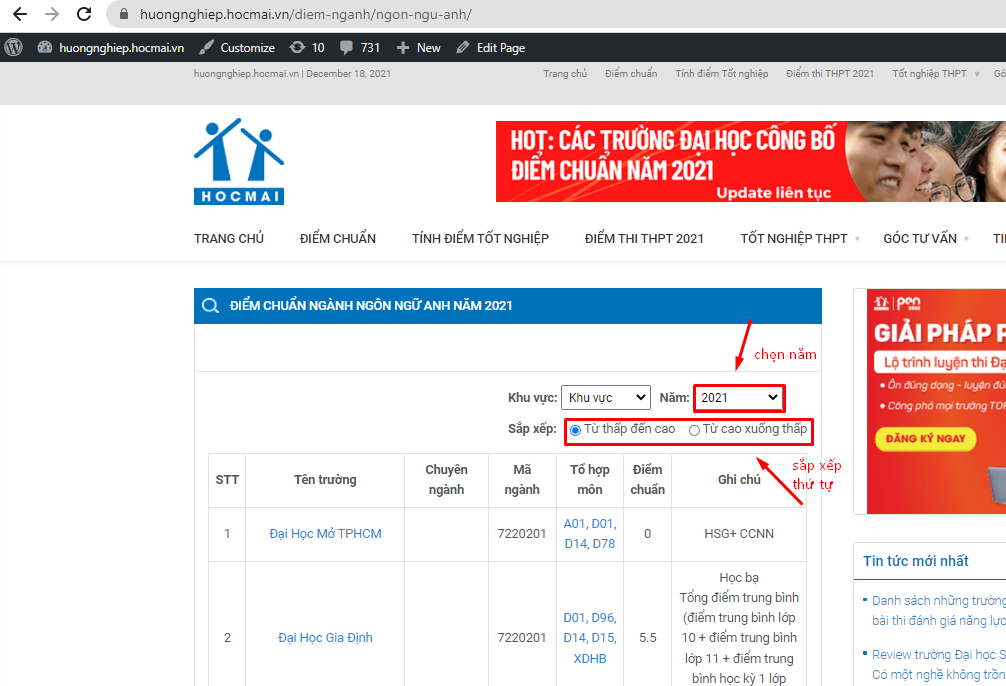Open the ĐIỂM CHUẨN menu item
Screen dimensions: 1006x686
(338, 238)
